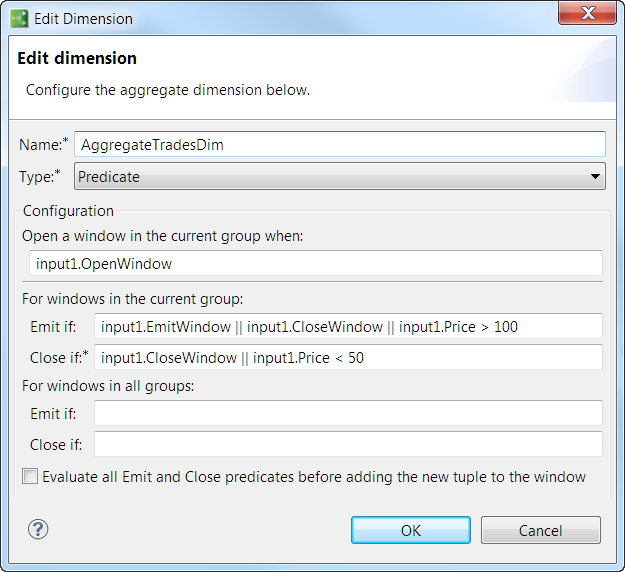Viewport: 625px width, 572px height.
Task: Open the Type dropdown showing Predicate
Action: click(x=340, y=177)
